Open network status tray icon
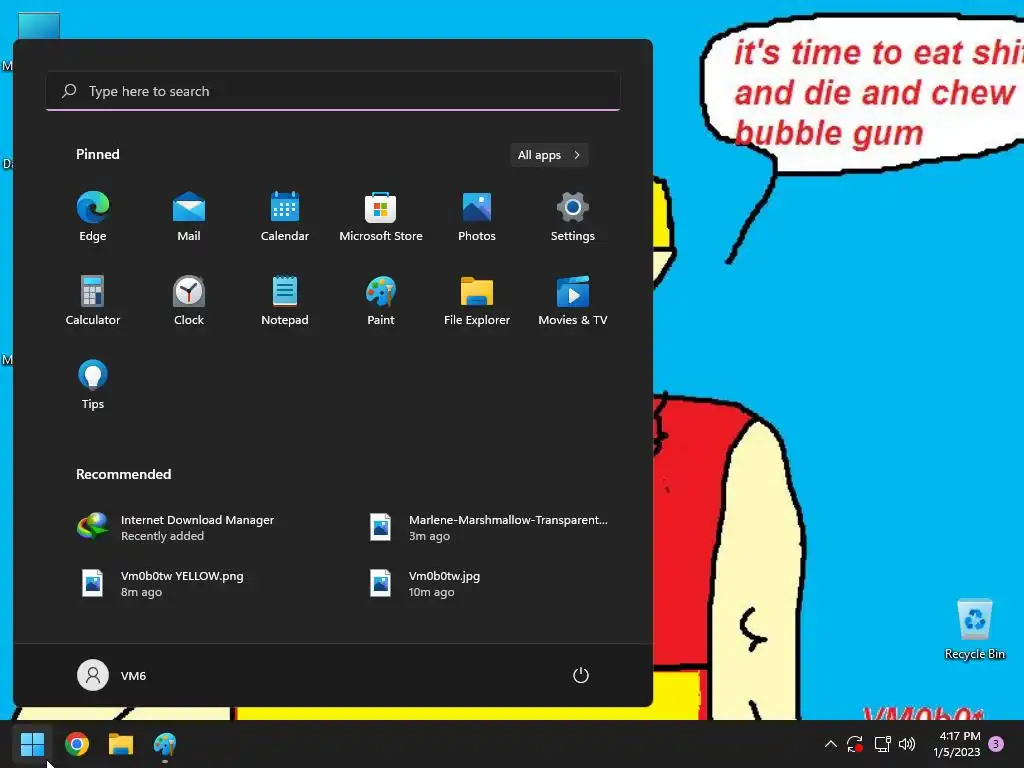The image size is (1024, 768). [x=882, y=744]
